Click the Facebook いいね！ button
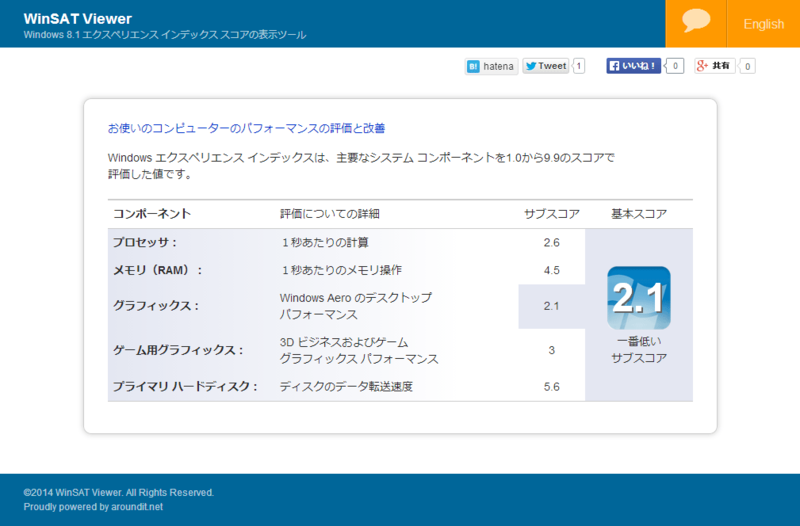Screen dimensions: 800x526 pyautogui.click(x=634, y=66)
